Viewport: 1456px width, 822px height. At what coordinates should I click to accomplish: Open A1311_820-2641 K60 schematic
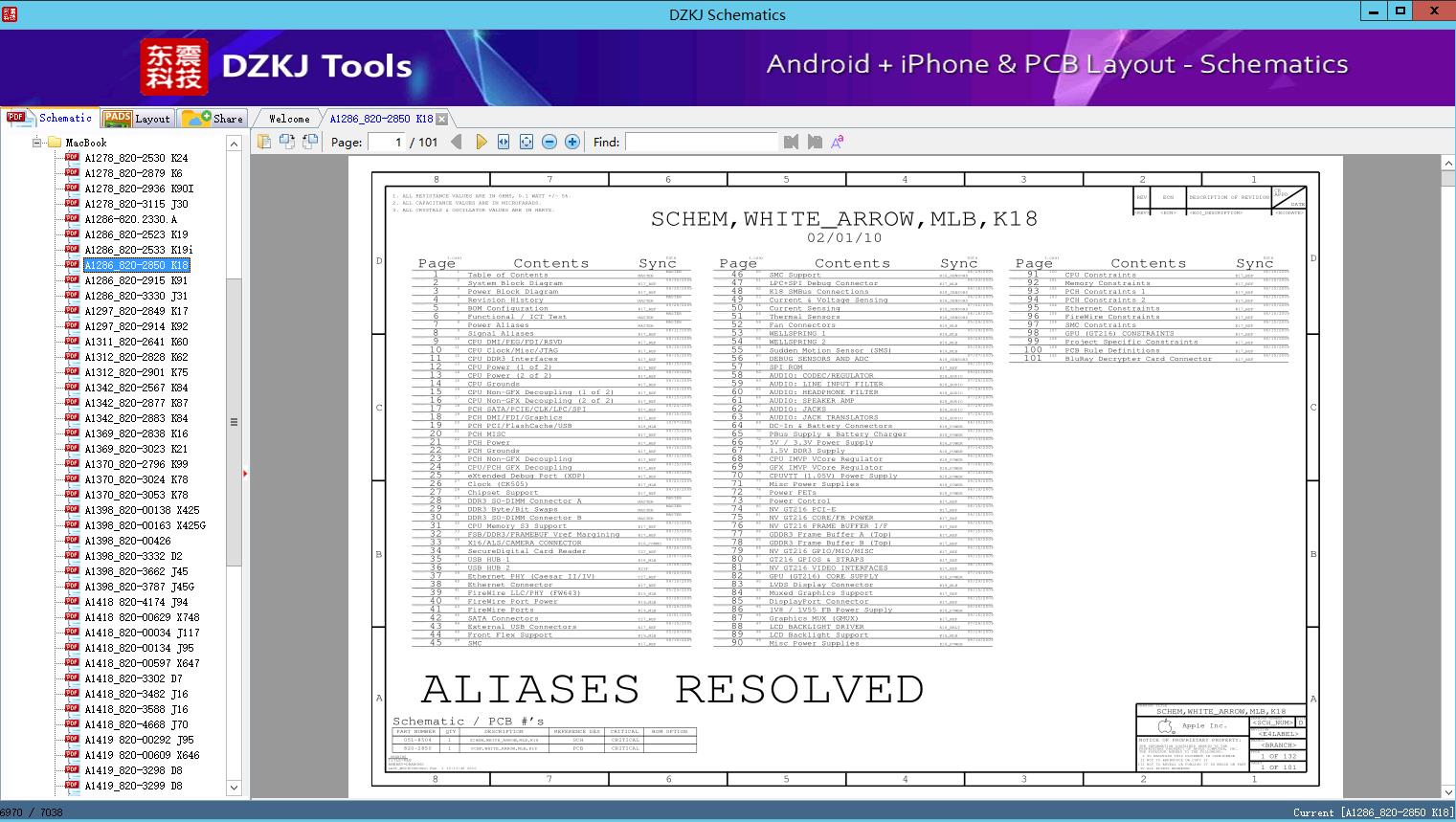(x=136, y=342)
